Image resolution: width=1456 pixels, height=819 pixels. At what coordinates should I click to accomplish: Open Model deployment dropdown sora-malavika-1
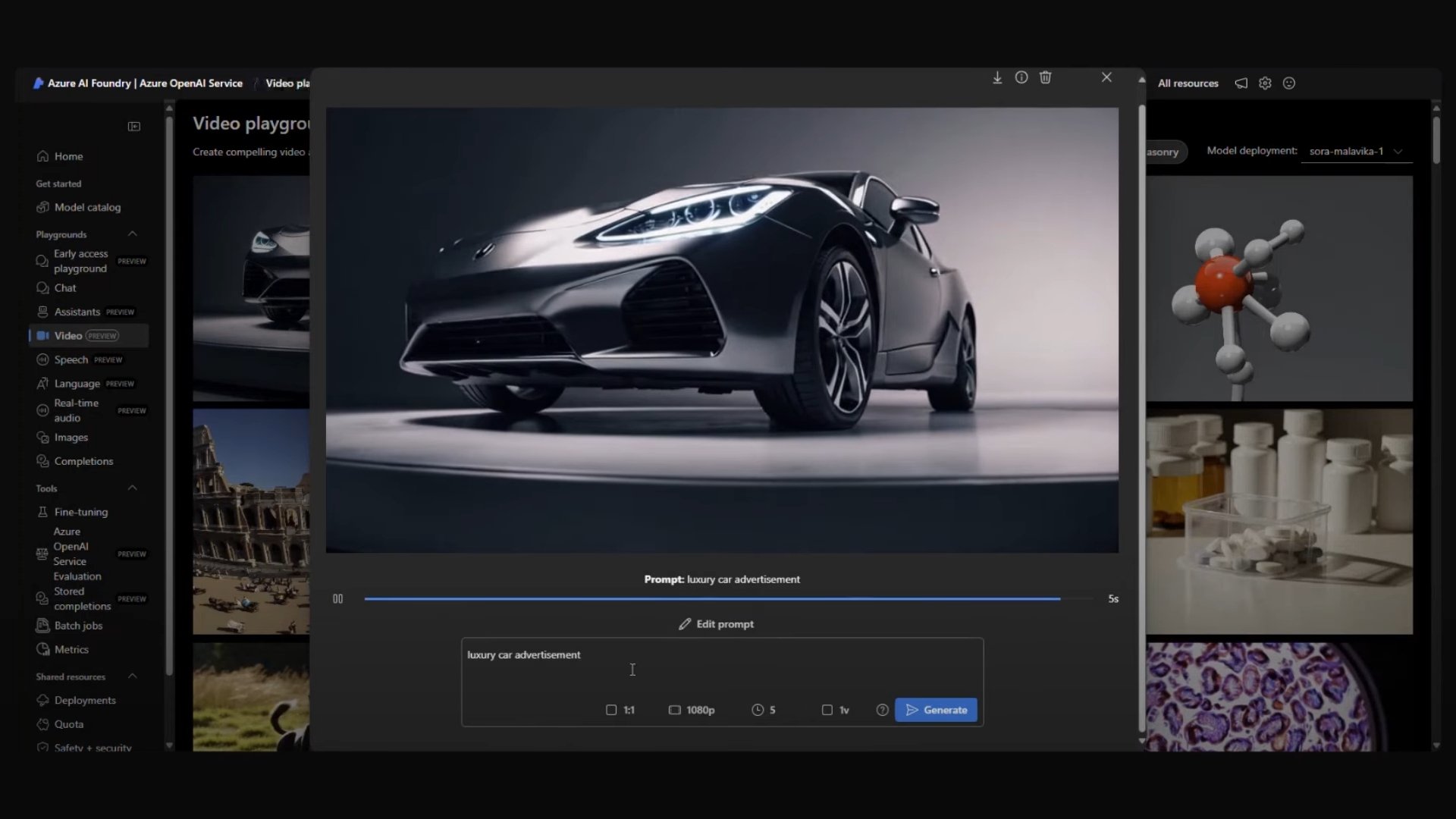click(x=1355, y=152)
